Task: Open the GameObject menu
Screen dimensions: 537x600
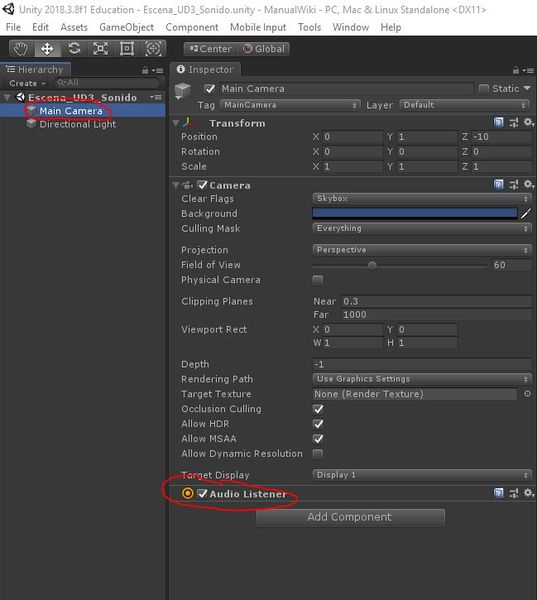Action: 126,27
